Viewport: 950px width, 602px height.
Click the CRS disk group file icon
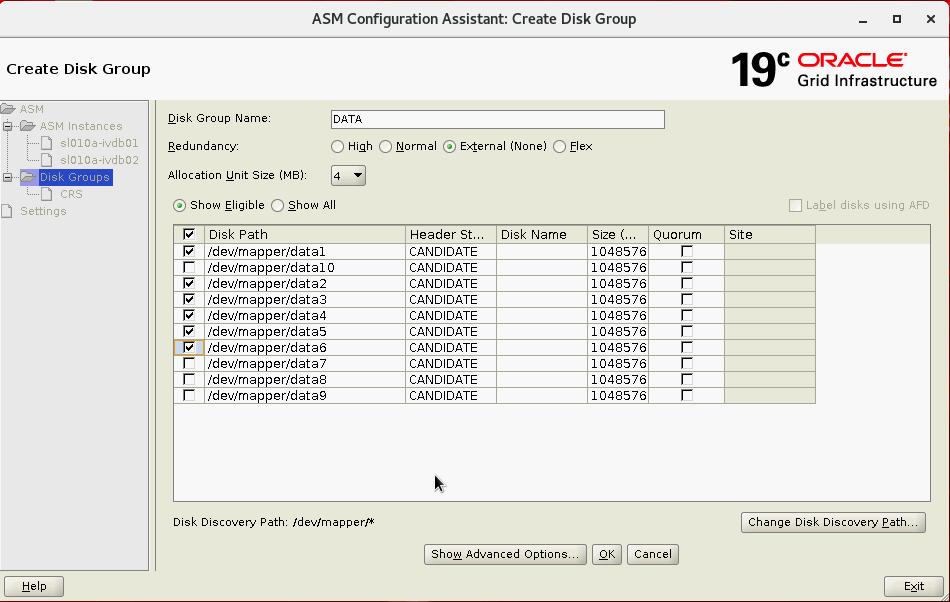tap(47, 194)
